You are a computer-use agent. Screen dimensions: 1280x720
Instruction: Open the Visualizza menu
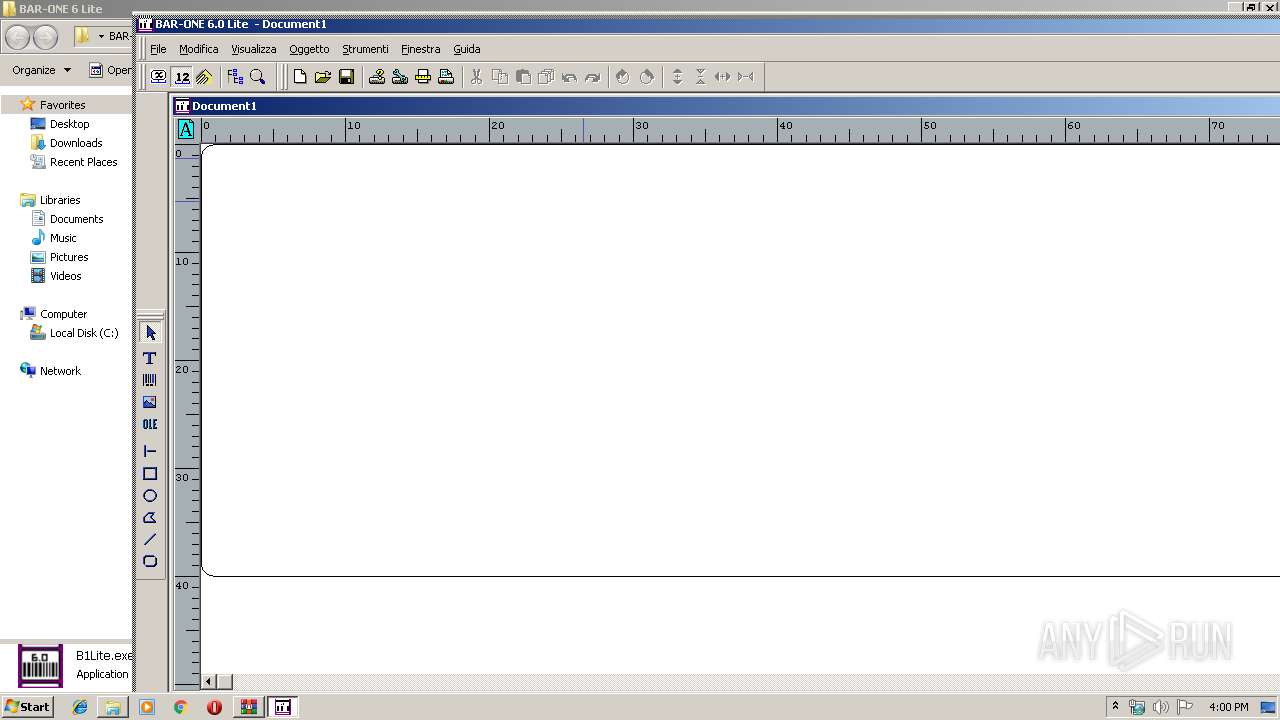254,49
